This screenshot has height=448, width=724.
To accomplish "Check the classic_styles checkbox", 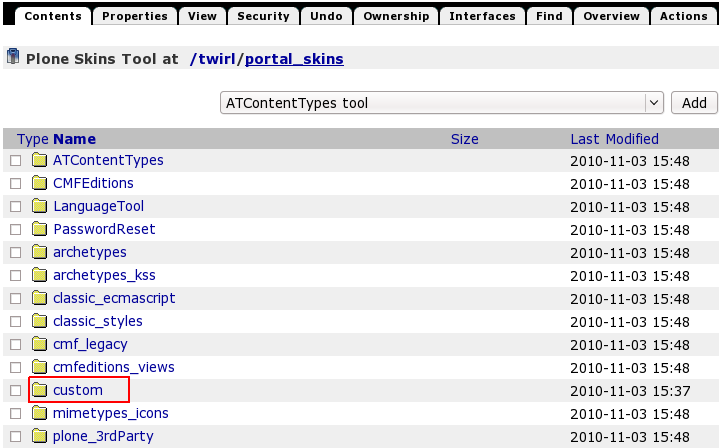I will (x=16, y=321).
